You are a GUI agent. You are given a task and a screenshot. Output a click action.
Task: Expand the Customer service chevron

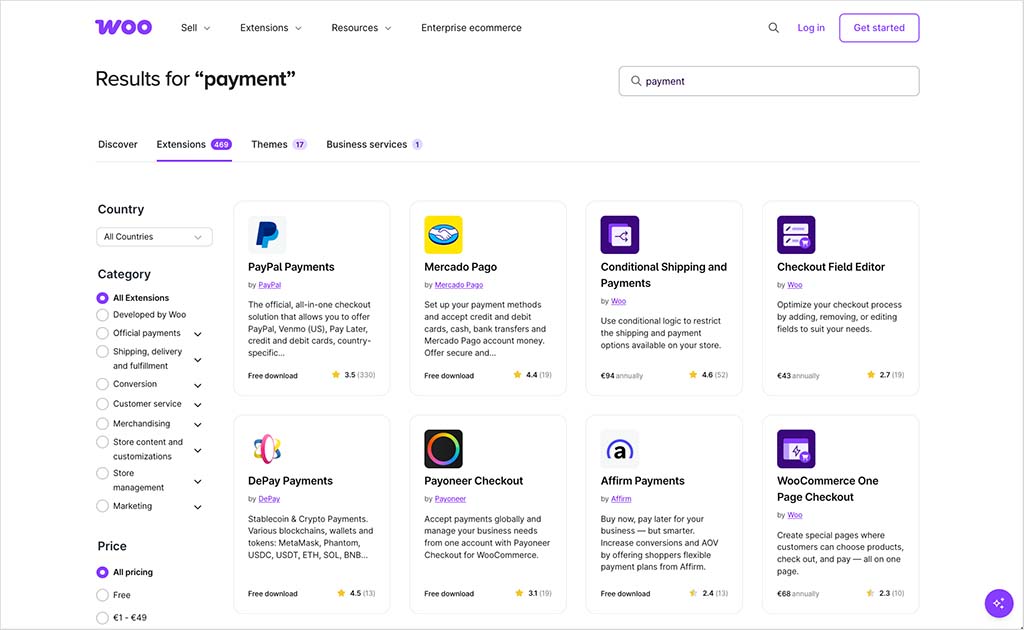198,405
